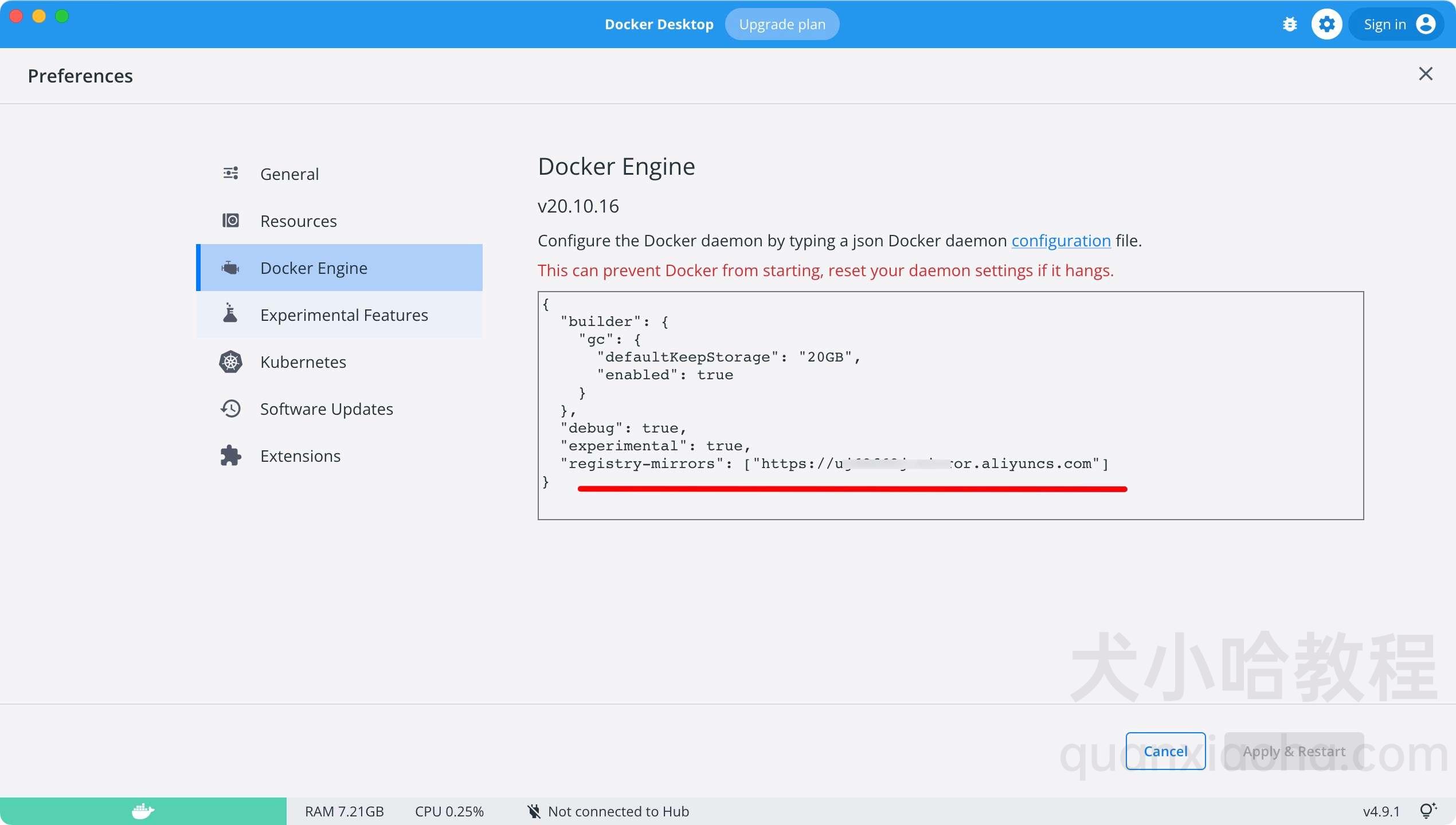Switch to General preferences tab

click(x=290, y=174)
